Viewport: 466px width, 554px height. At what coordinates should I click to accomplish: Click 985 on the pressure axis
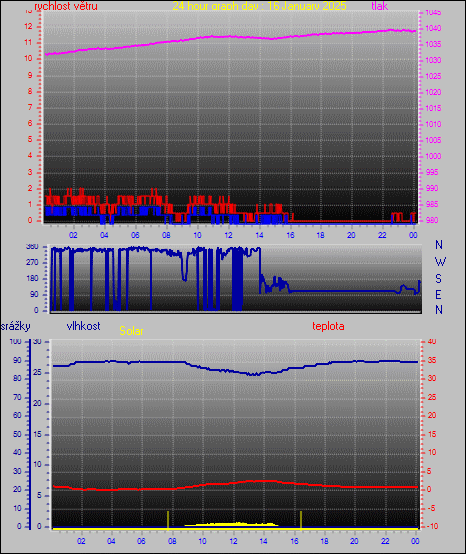coord(432,204)
